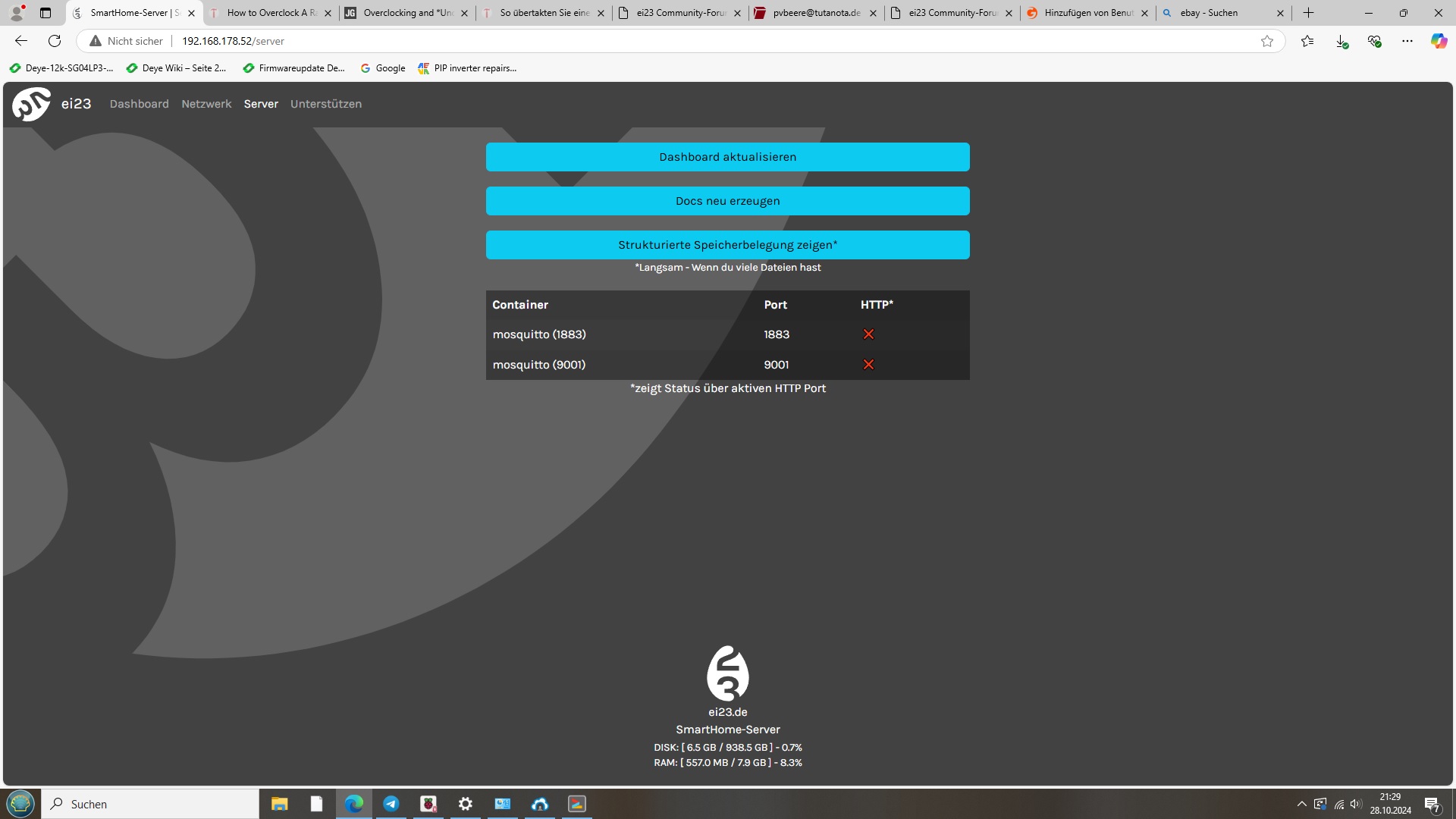Open browser downloads icon
The width and height of the screenshot is (1456, 819).
(x=1341, y=41)
